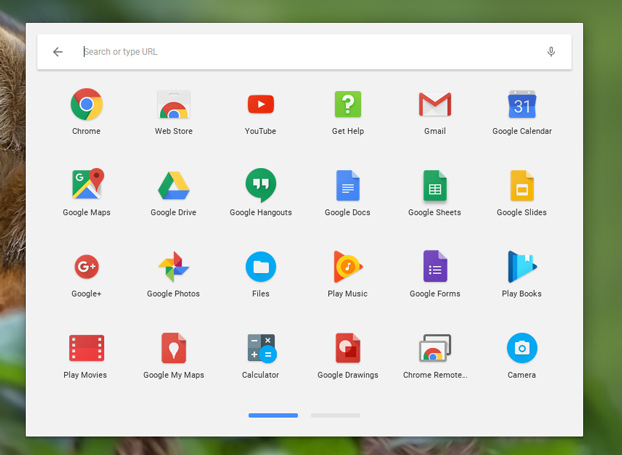Screen dimensions: 622x455
Task: Open the Calculator app
Action: (x=262, y=348)
